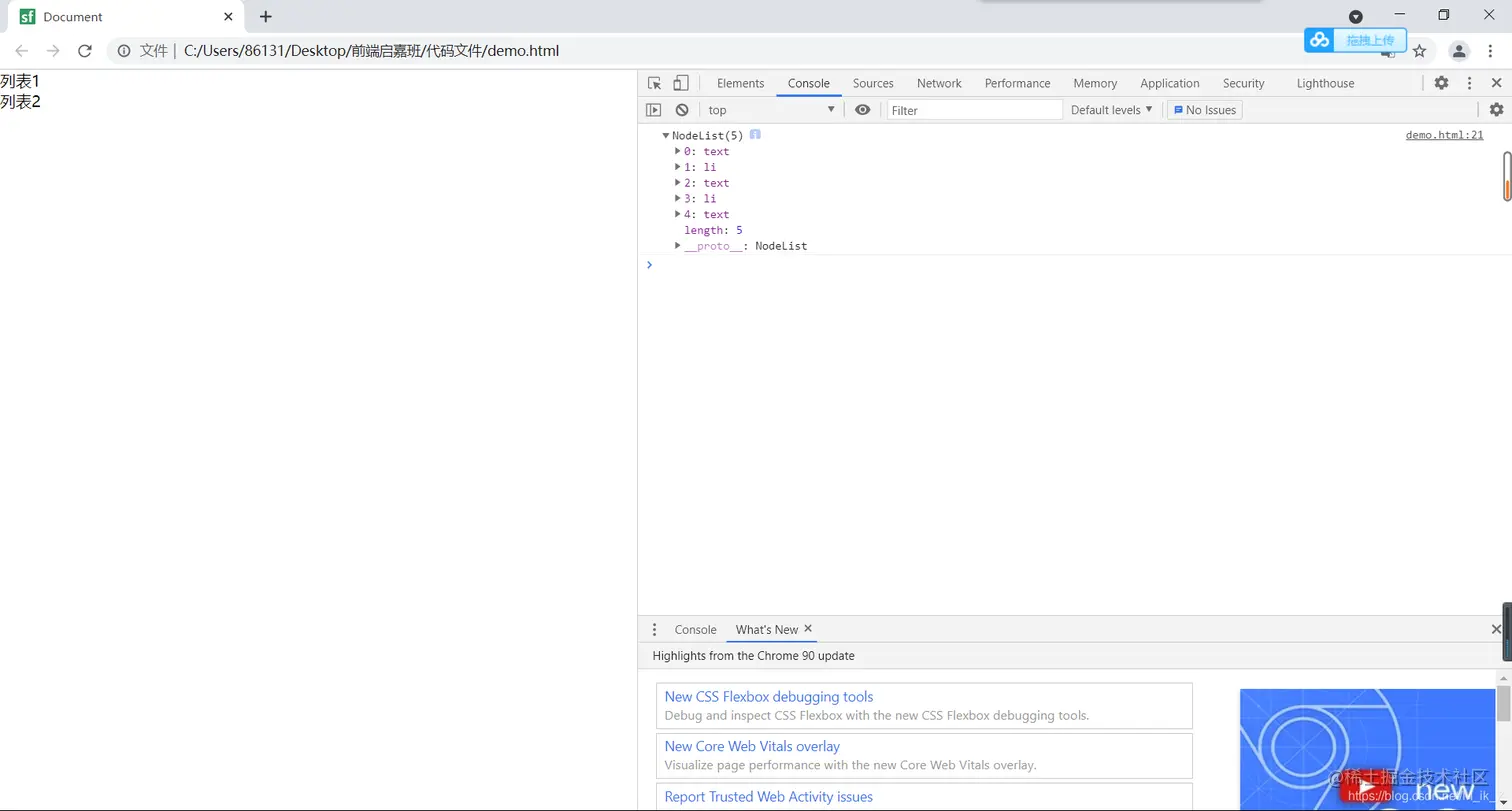Click the console output scrollbar thumb
The image size is (1512, 811).
[1507, 177]
